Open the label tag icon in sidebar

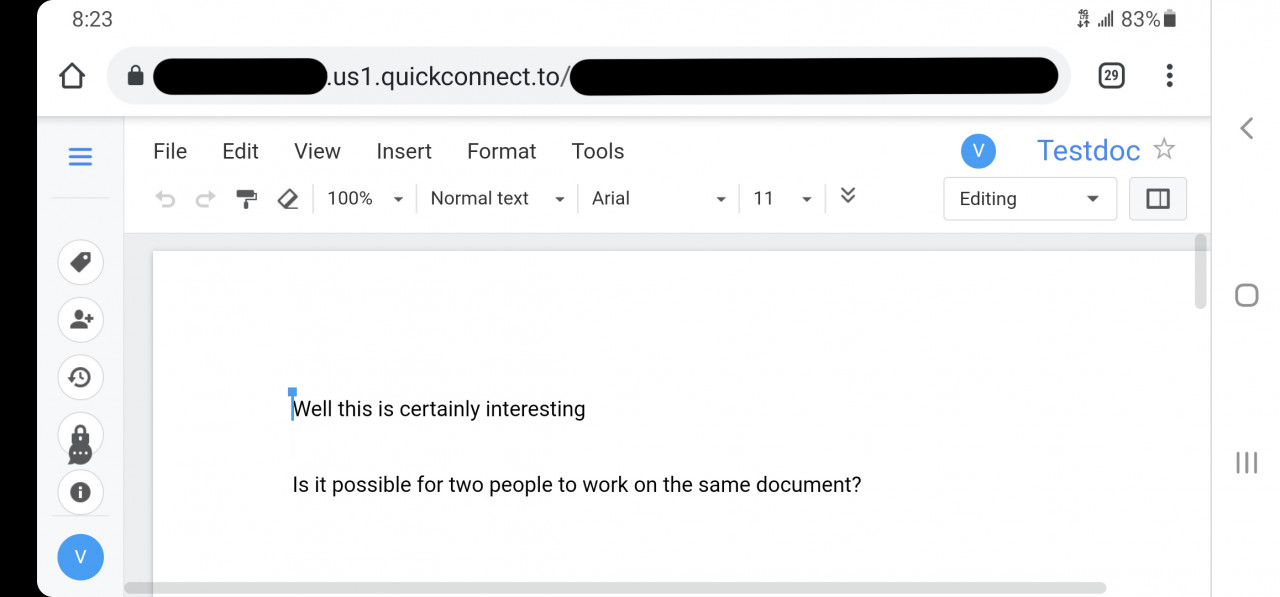pyautogui.click(x=80, y=262)
